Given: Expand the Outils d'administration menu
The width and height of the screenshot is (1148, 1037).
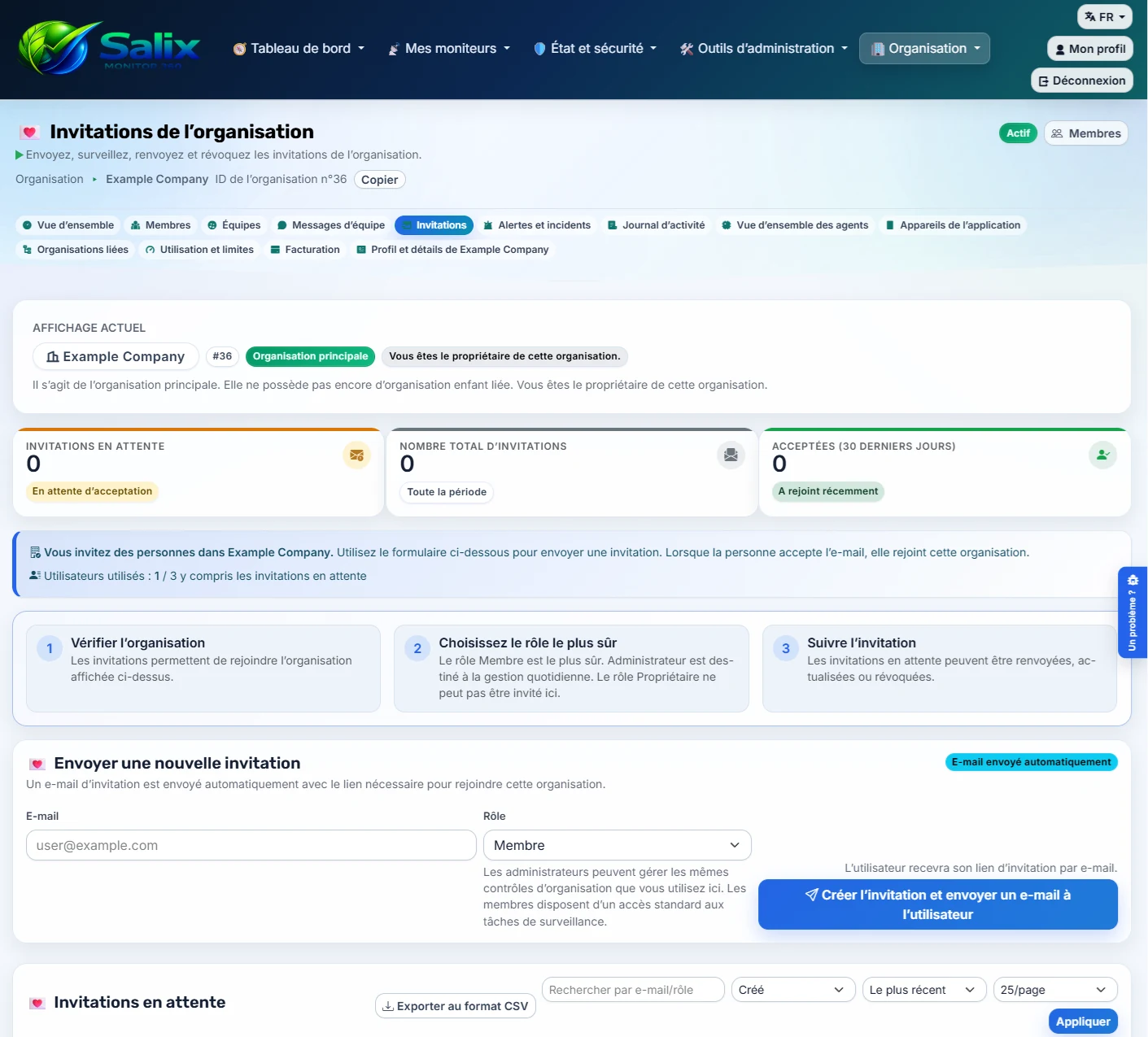Looking at the screenshot, I should (764, 49).
